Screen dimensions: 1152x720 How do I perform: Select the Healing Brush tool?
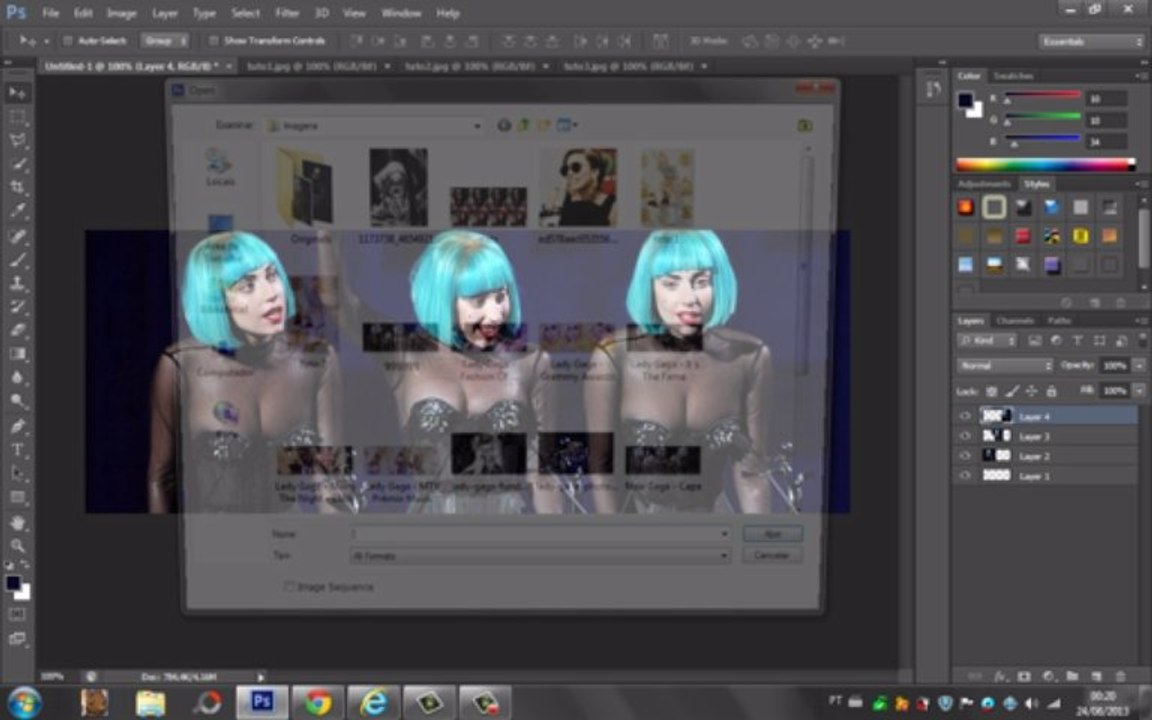18,236
